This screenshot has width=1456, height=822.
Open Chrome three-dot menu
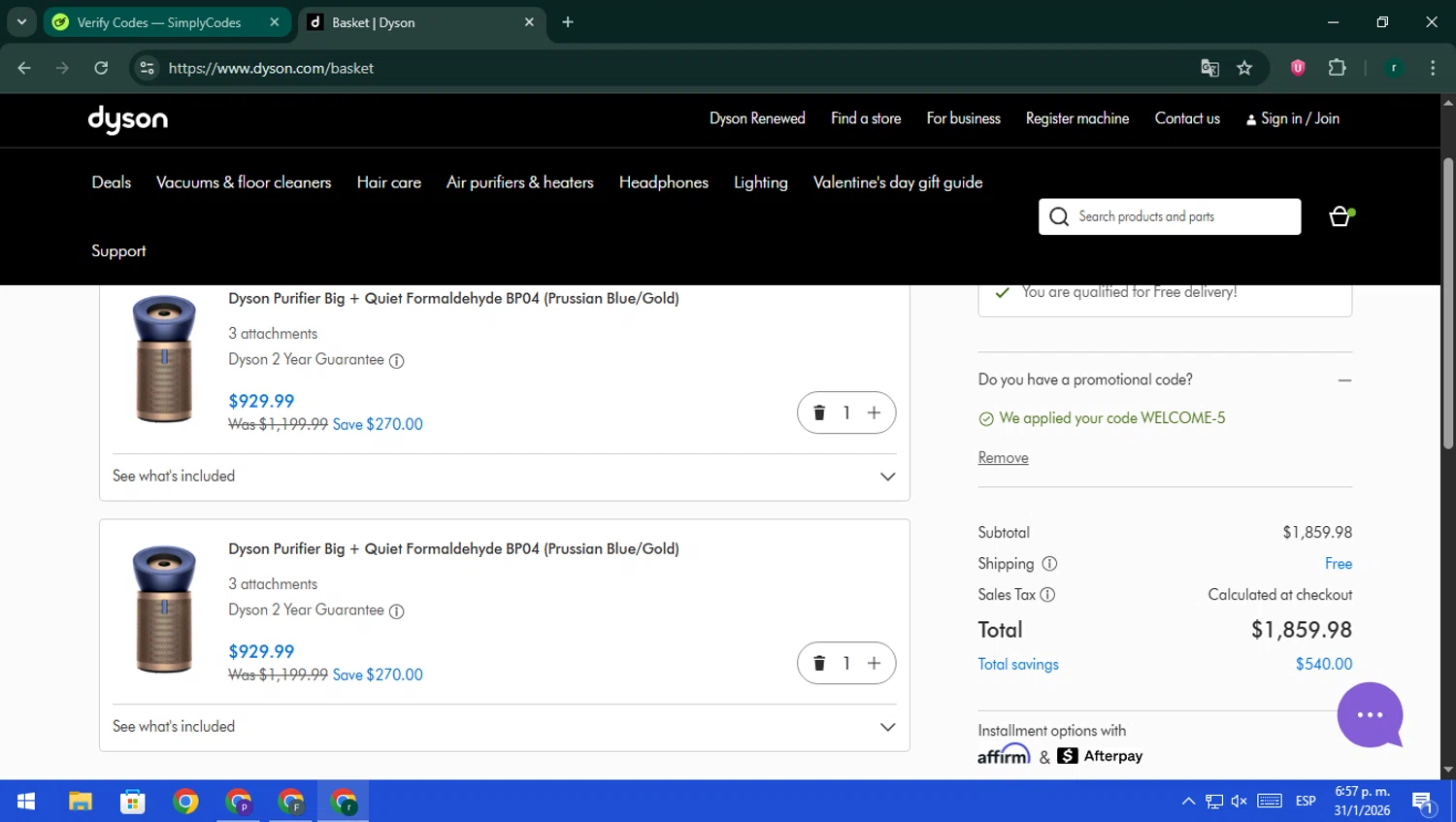pos(1433,68)
